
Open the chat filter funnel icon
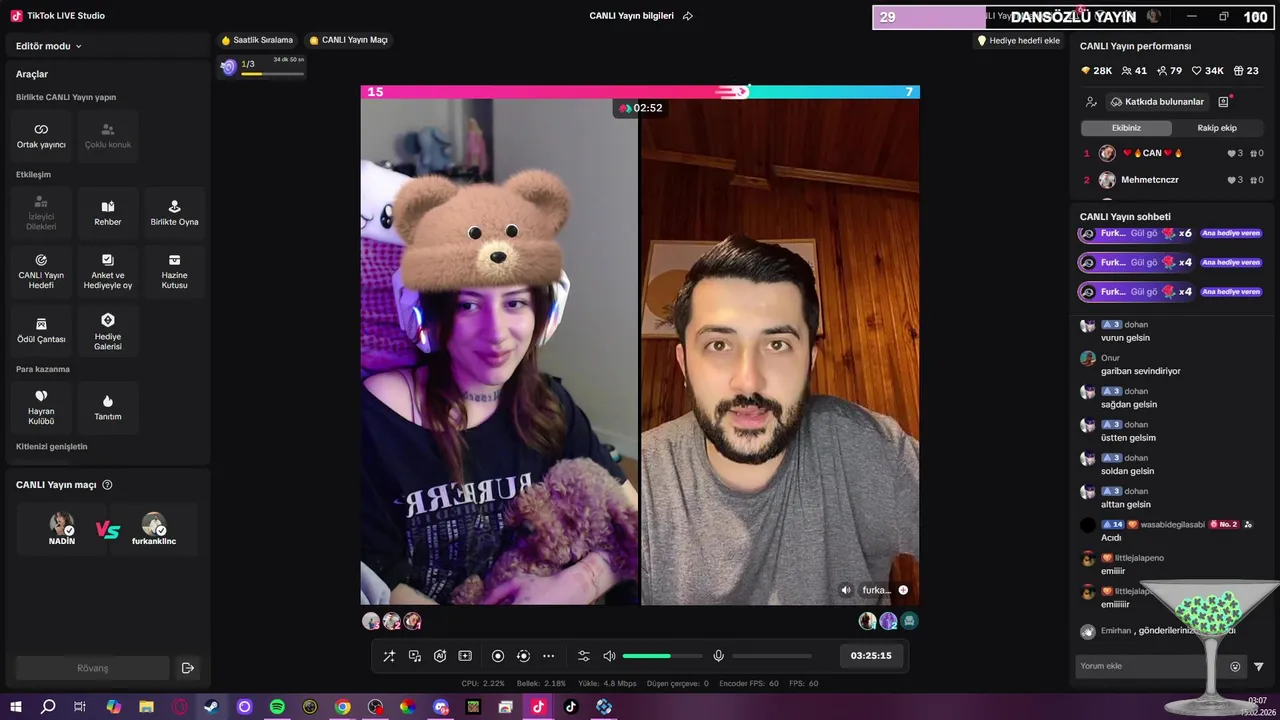(1259, 667)
